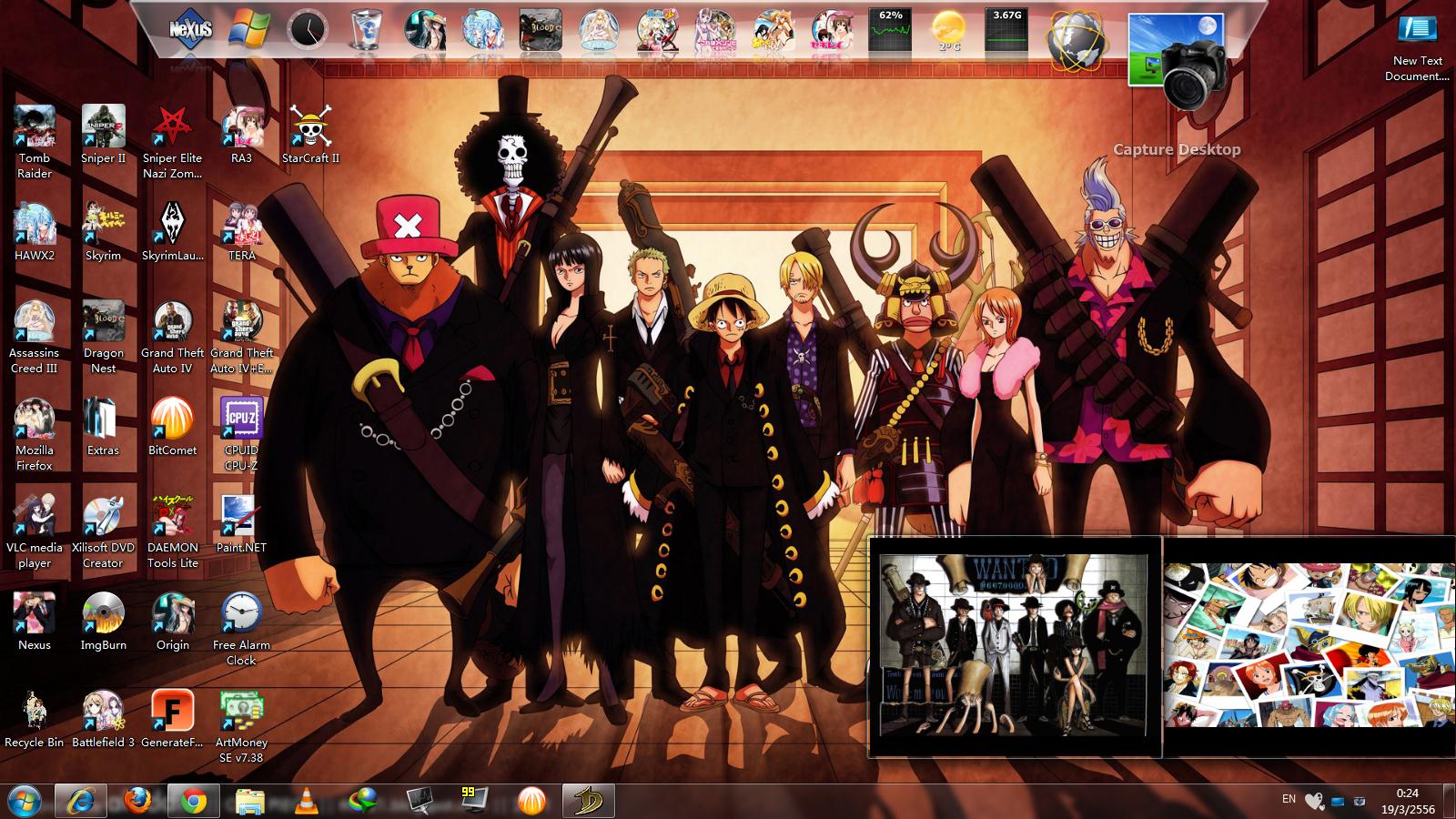Launch the TERA desktop shortcut
This screenshot has width=1456, height=819.
click(241, 231)
